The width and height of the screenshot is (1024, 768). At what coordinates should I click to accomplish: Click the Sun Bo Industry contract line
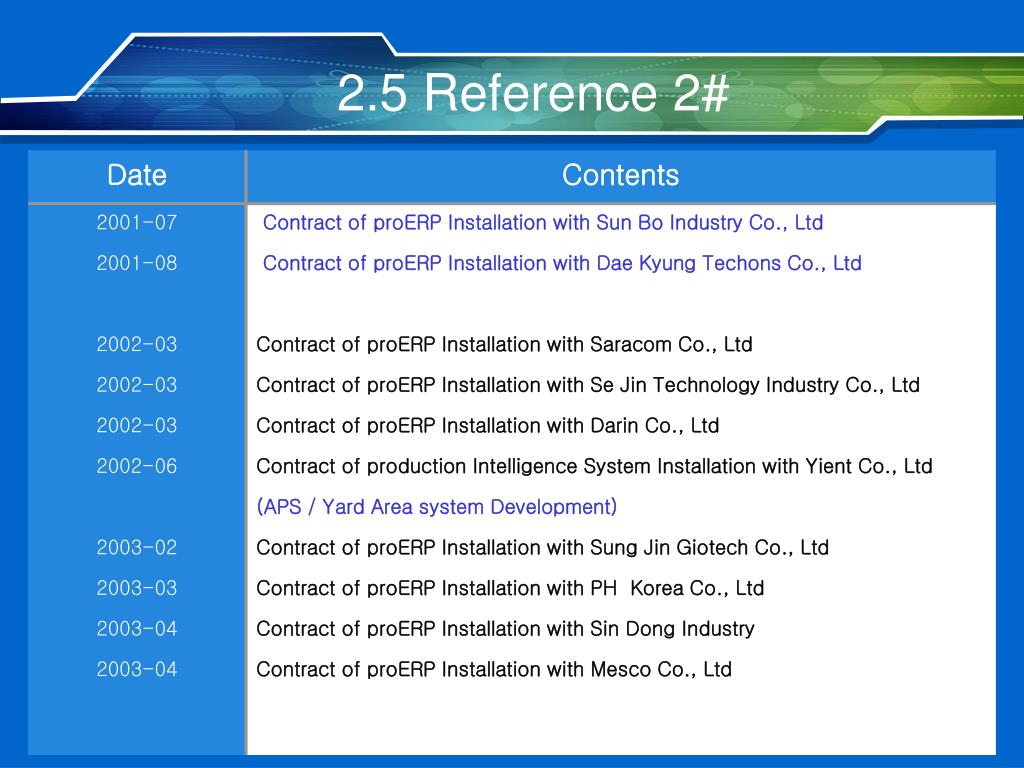coord(543,223)
